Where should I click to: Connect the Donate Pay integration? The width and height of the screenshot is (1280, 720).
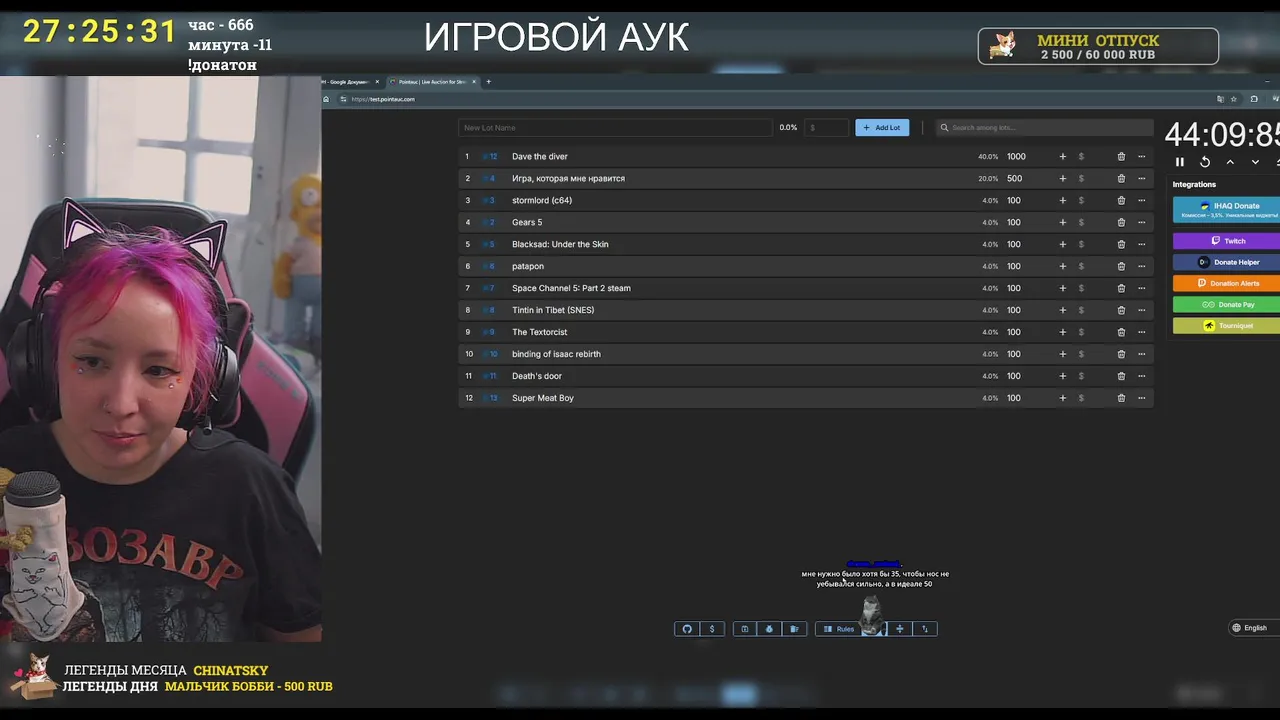click(x=1226, y=304)
